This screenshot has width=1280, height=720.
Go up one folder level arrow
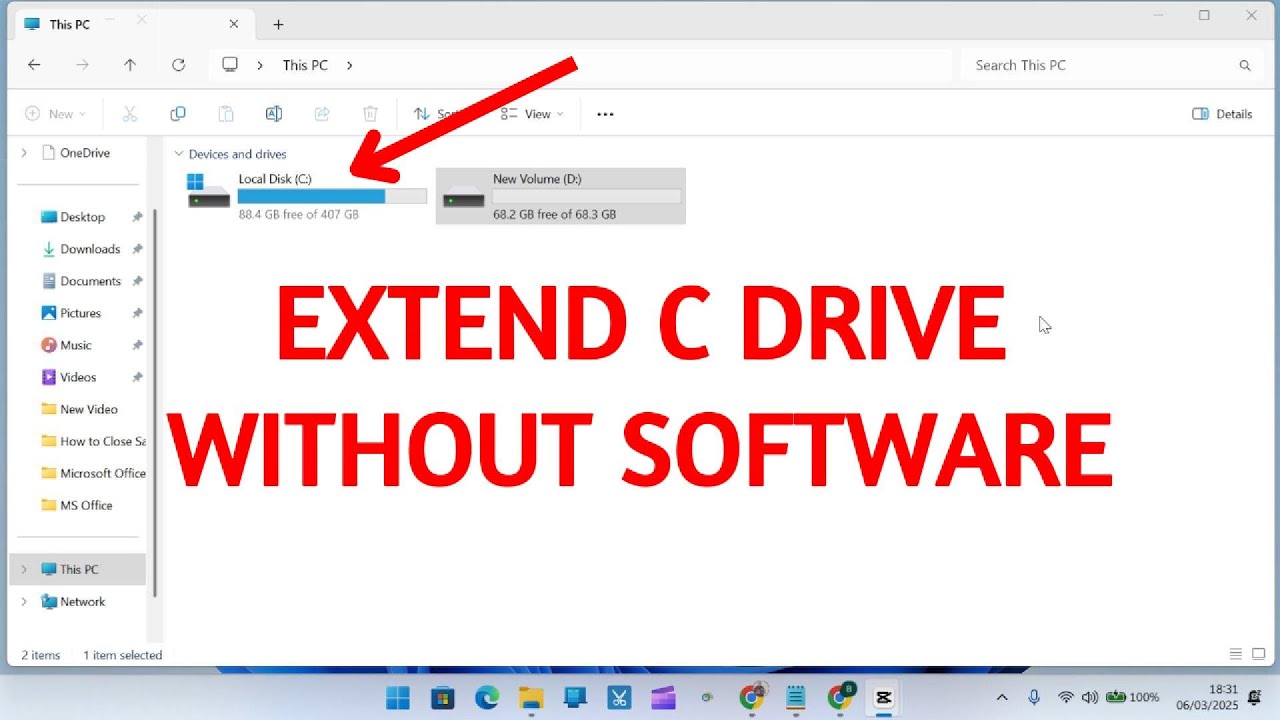pyautogui.click(x=130, y=65)
